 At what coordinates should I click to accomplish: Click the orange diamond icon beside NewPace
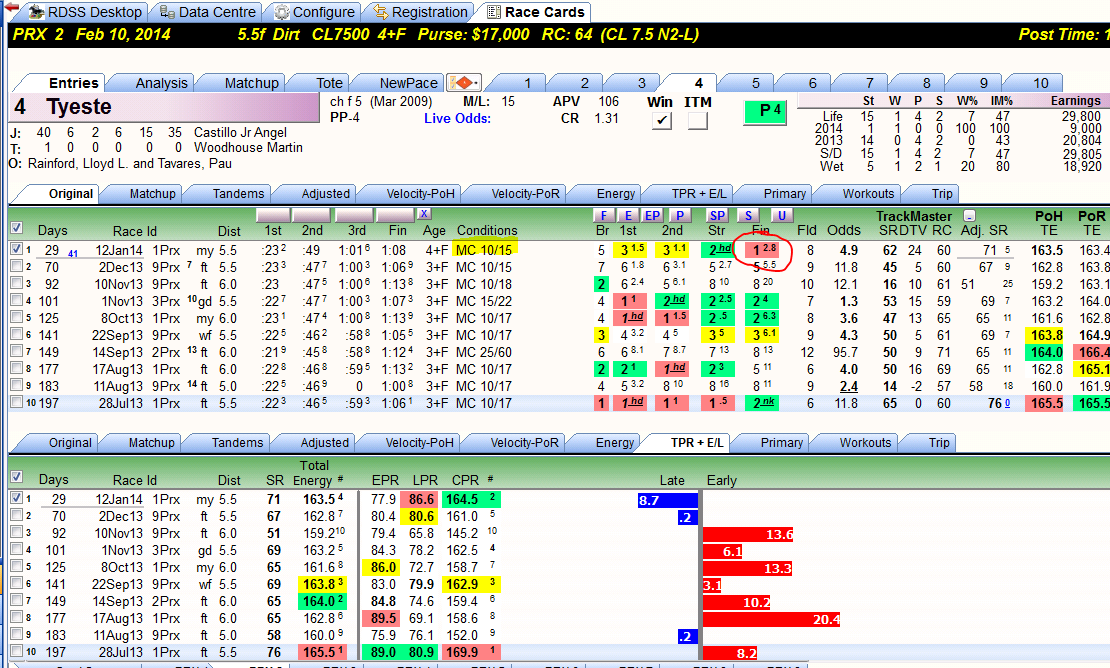pos(464,83)
